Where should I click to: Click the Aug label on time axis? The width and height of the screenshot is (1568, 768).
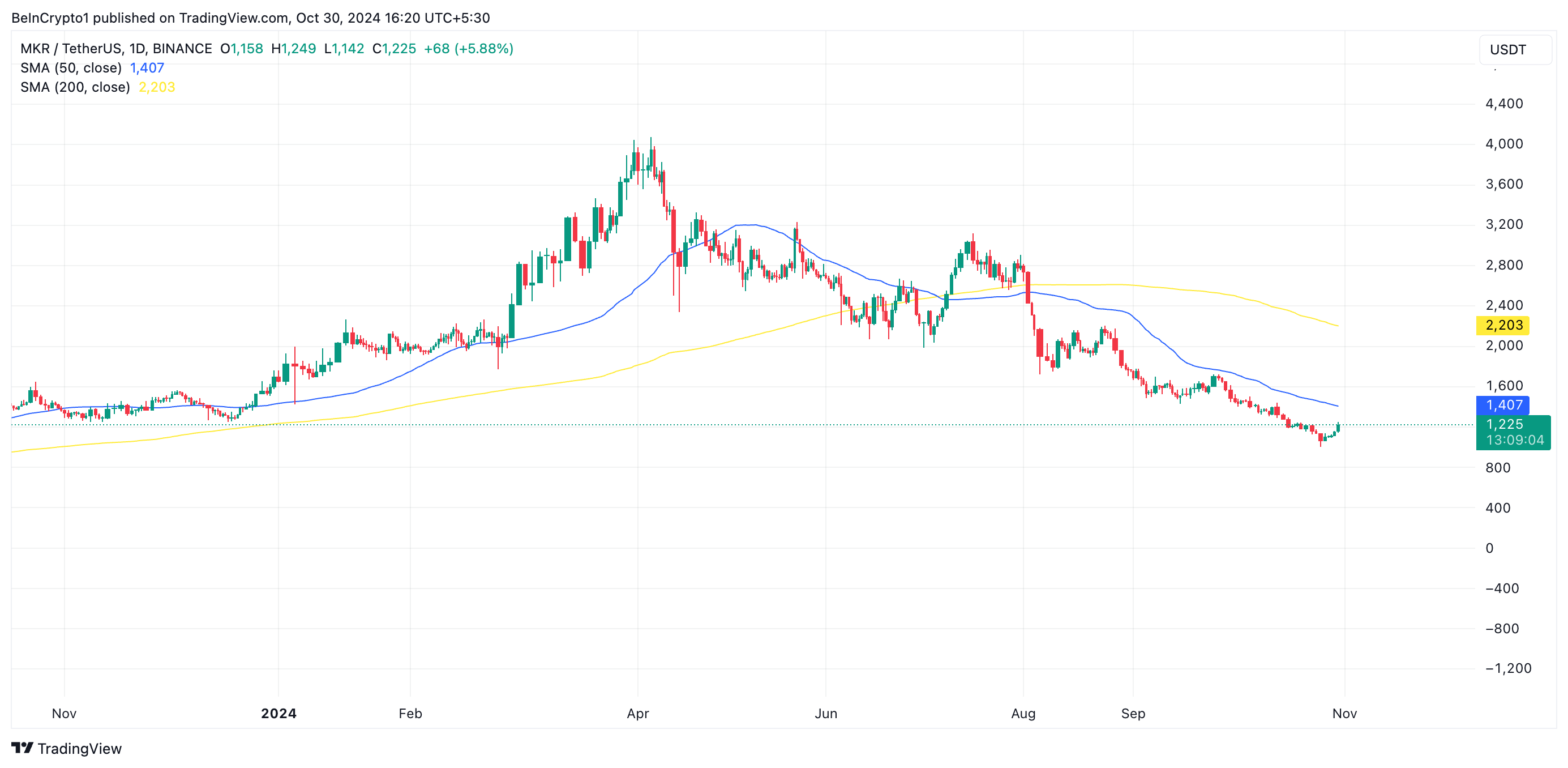[x=1023, y=713]
